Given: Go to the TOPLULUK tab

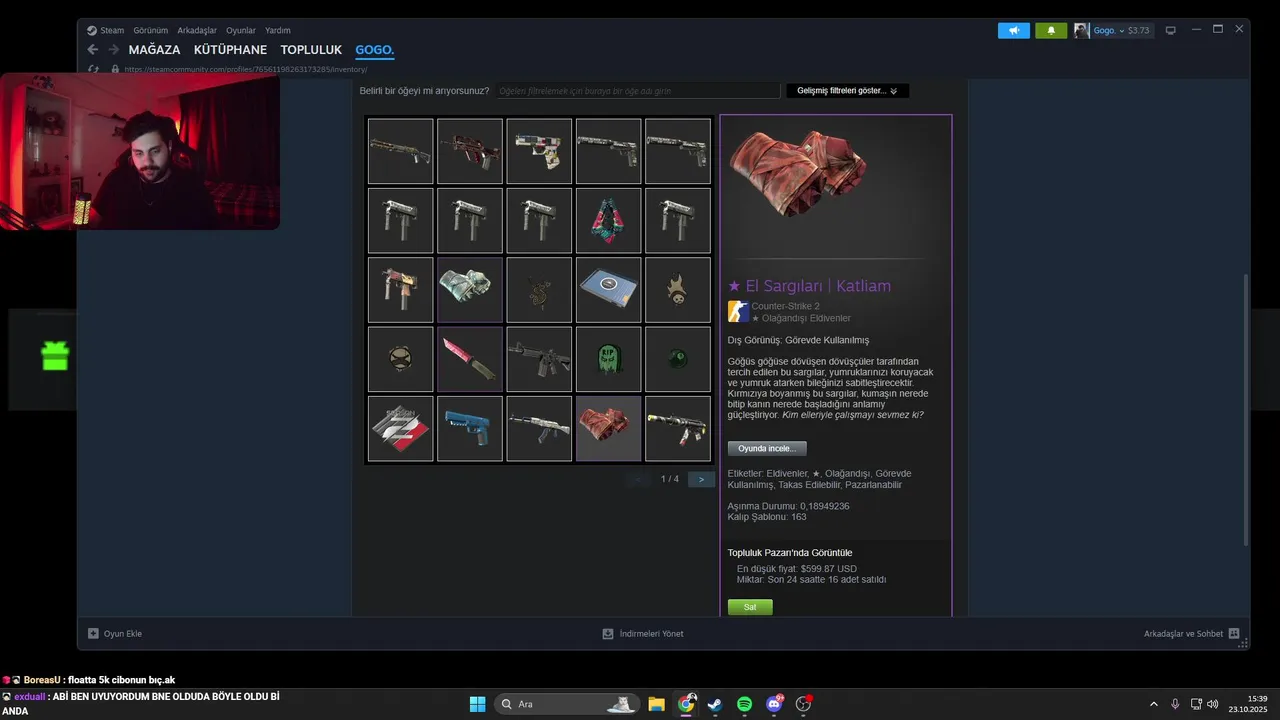Looking at the screenshot, I should pyautogui.click(x=311, y=50).
